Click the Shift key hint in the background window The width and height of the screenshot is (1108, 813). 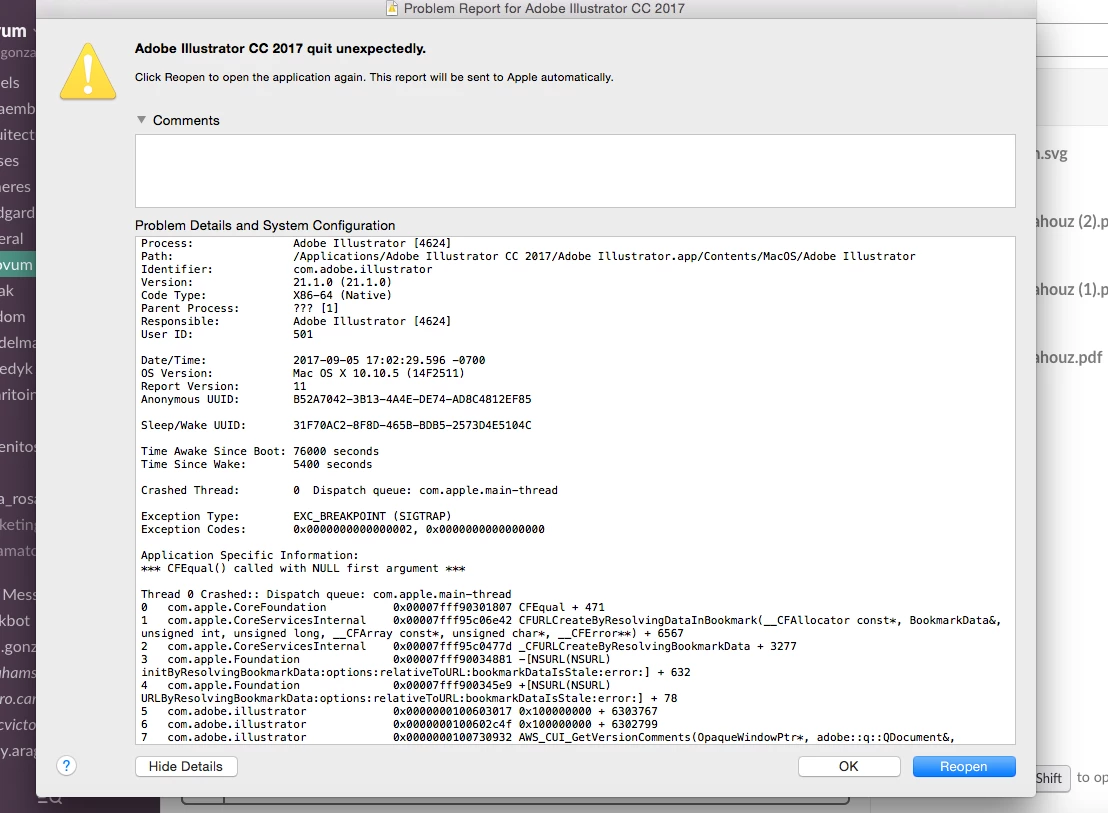coord(1049,778)
